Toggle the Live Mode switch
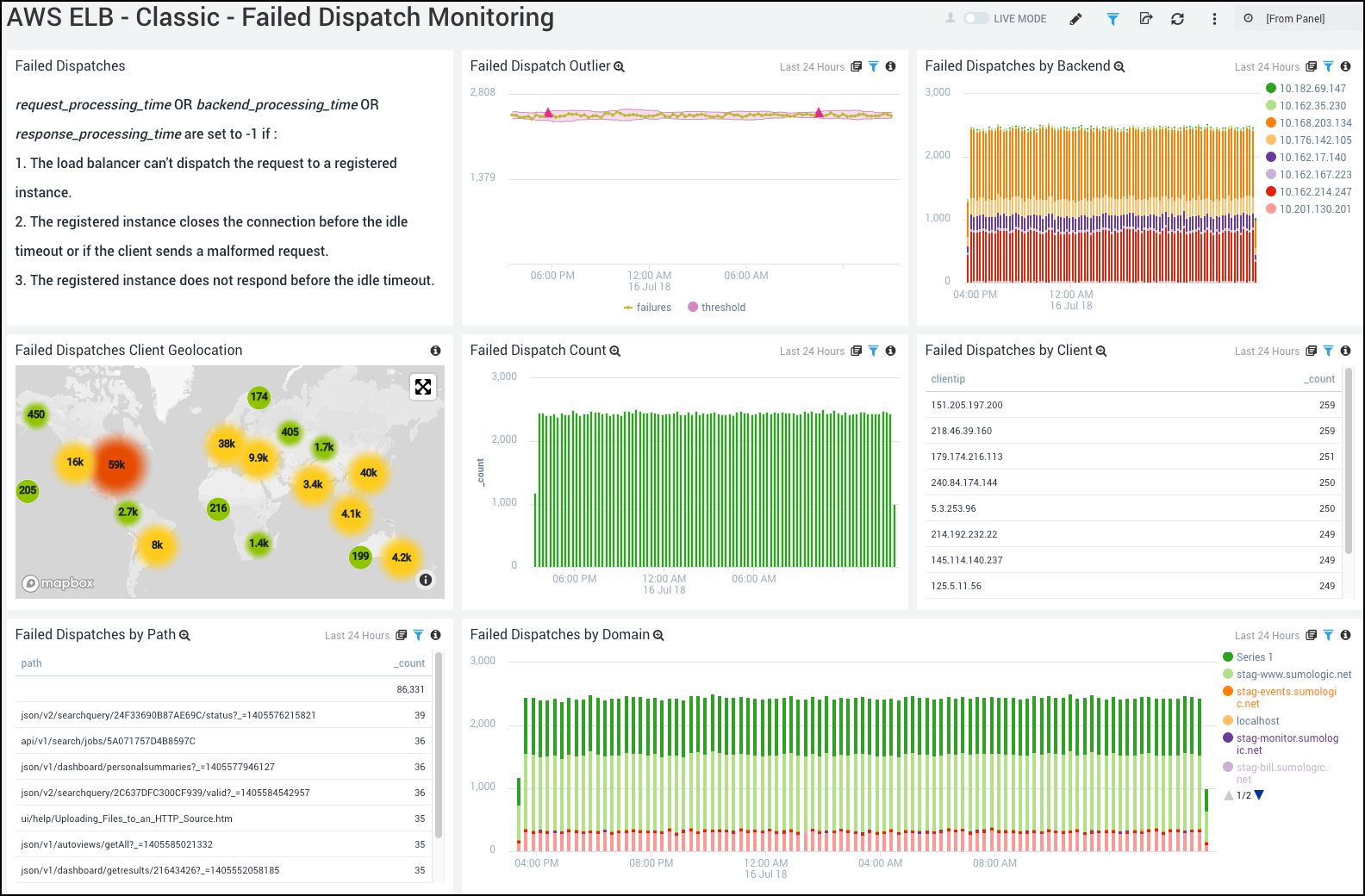Image resolution: width=1365 pixels, height=896 pixels. click(975, 18)
